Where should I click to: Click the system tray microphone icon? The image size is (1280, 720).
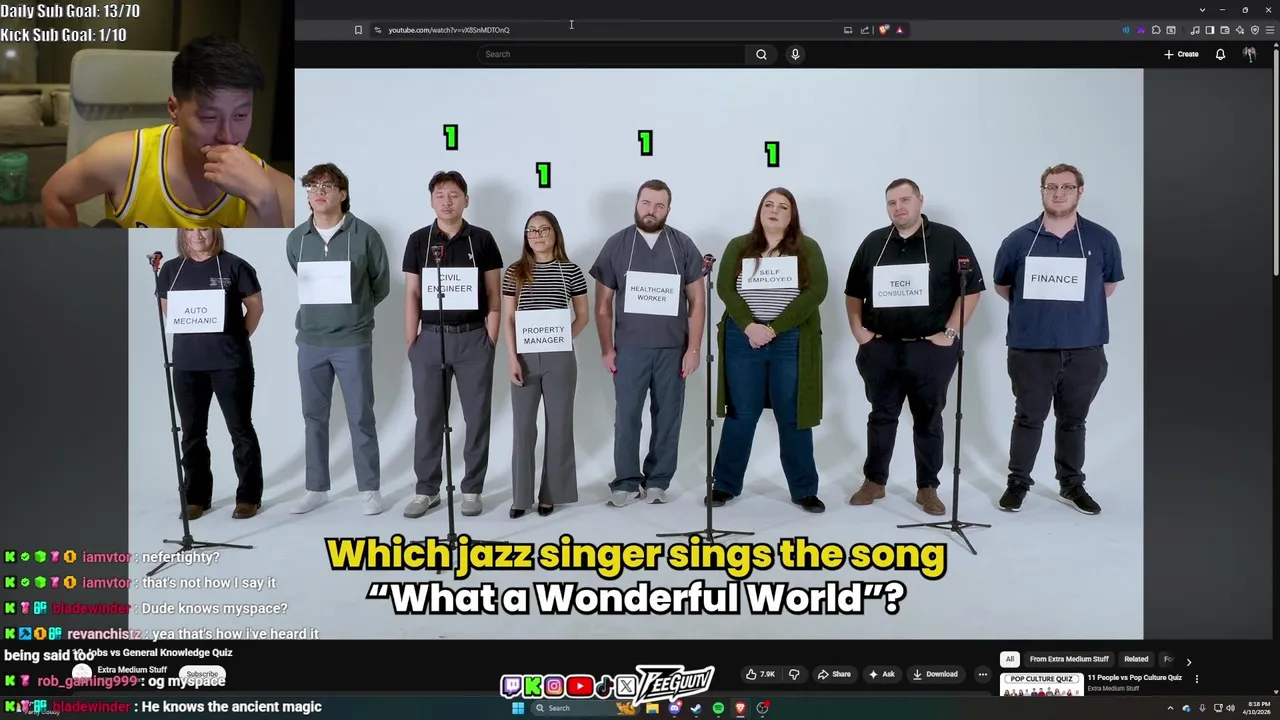pyautogui.click(x=1202, y=708)
